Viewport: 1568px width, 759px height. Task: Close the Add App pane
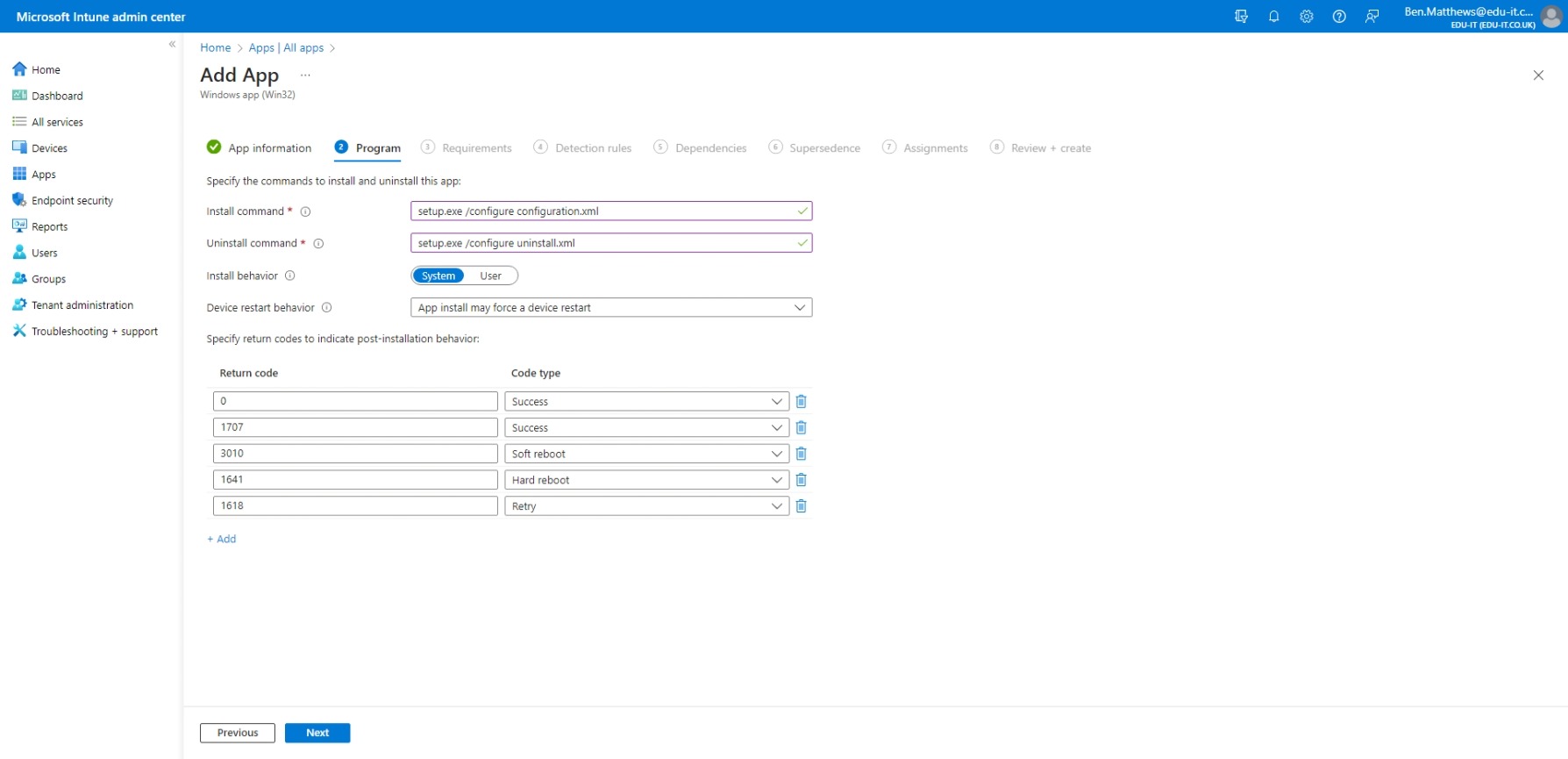click(x=1538, y=75)
